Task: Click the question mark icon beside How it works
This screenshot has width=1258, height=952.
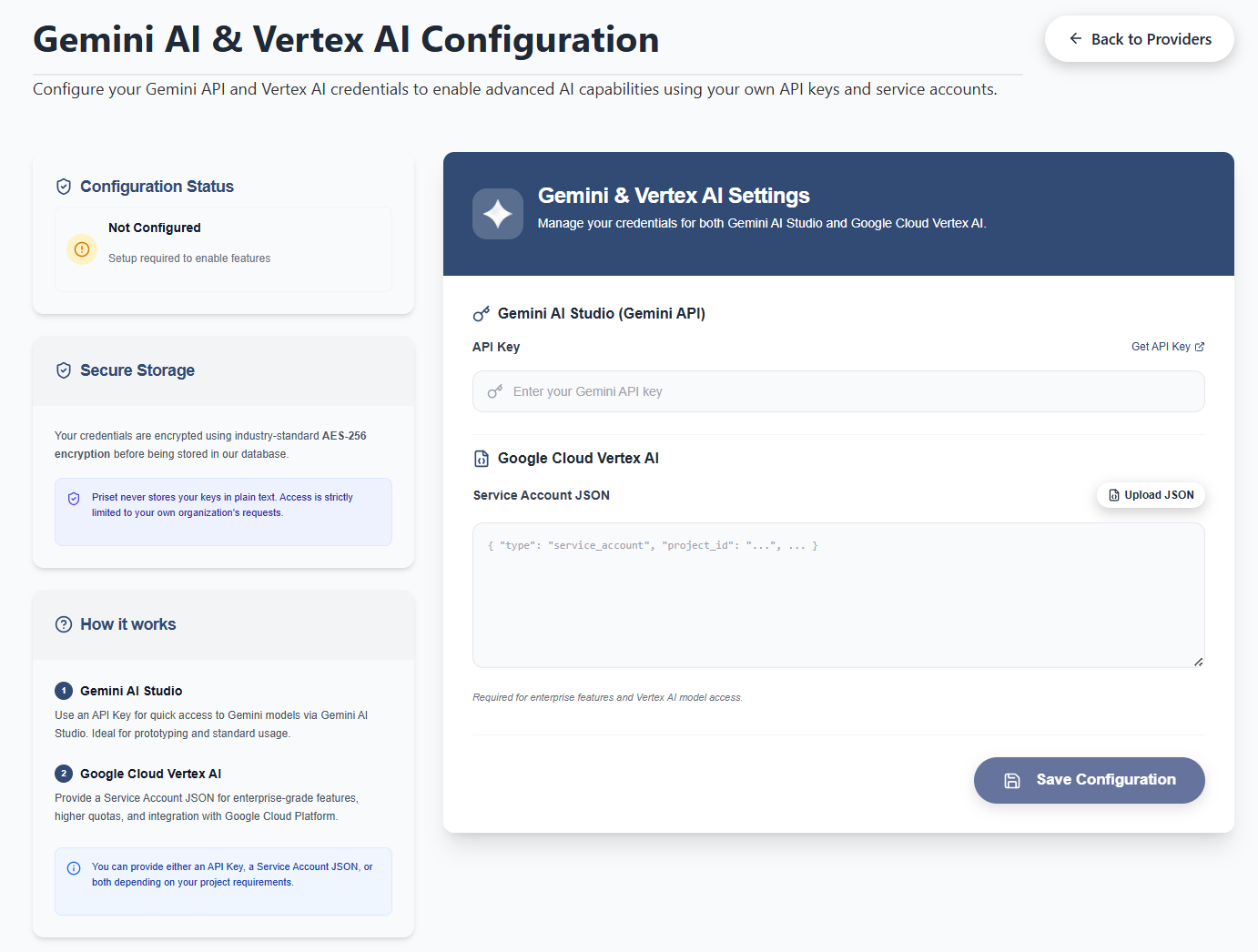Action: coord(64,624)
